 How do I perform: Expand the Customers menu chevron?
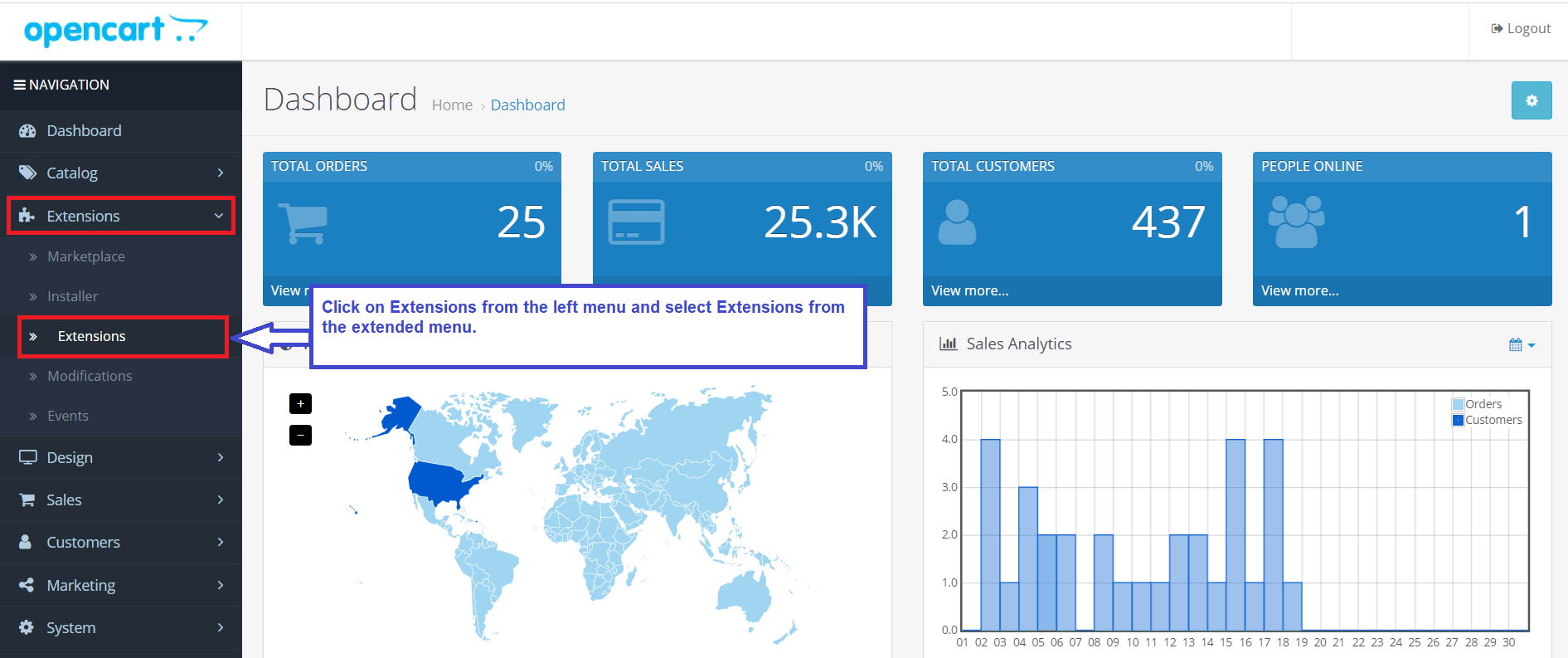click(x=221, y=542)
